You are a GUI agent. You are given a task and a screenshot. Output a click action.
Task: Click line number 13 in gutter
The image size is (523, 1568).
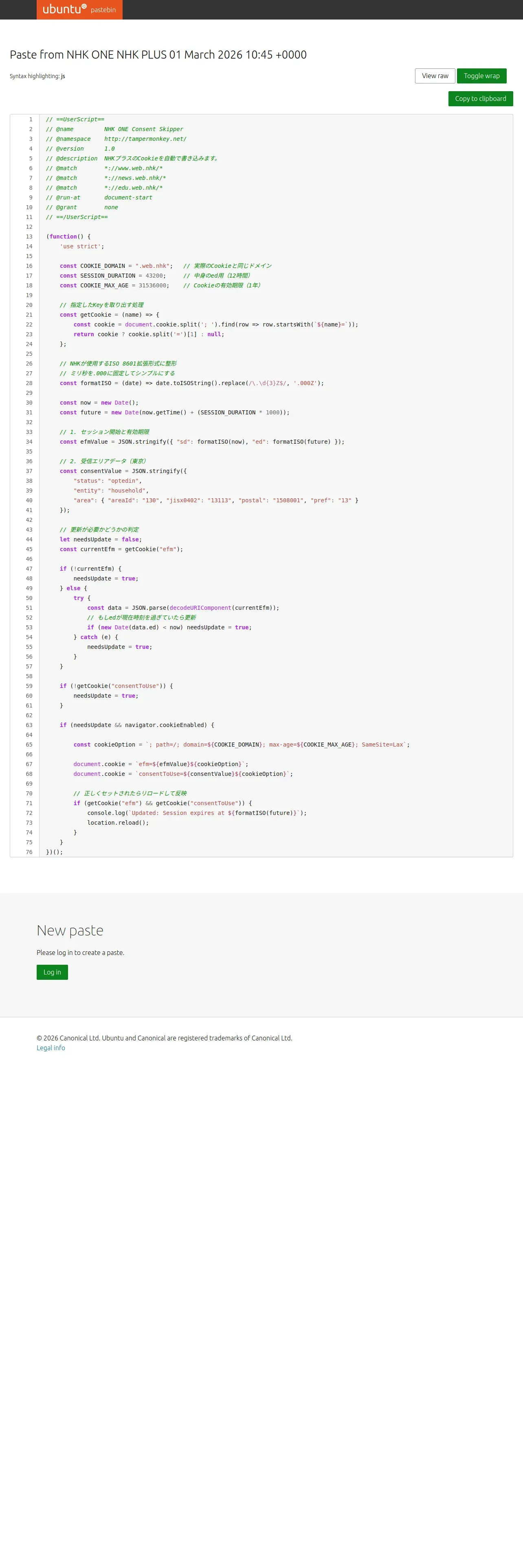coord(29,237)
